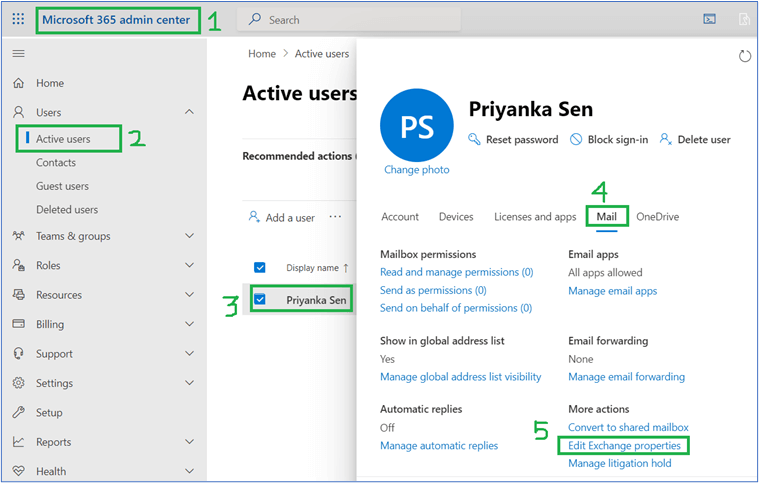The image size is (759, 483).
Task: Open Send on behalf of permissions (0)
Action: (x=456, y=308)
